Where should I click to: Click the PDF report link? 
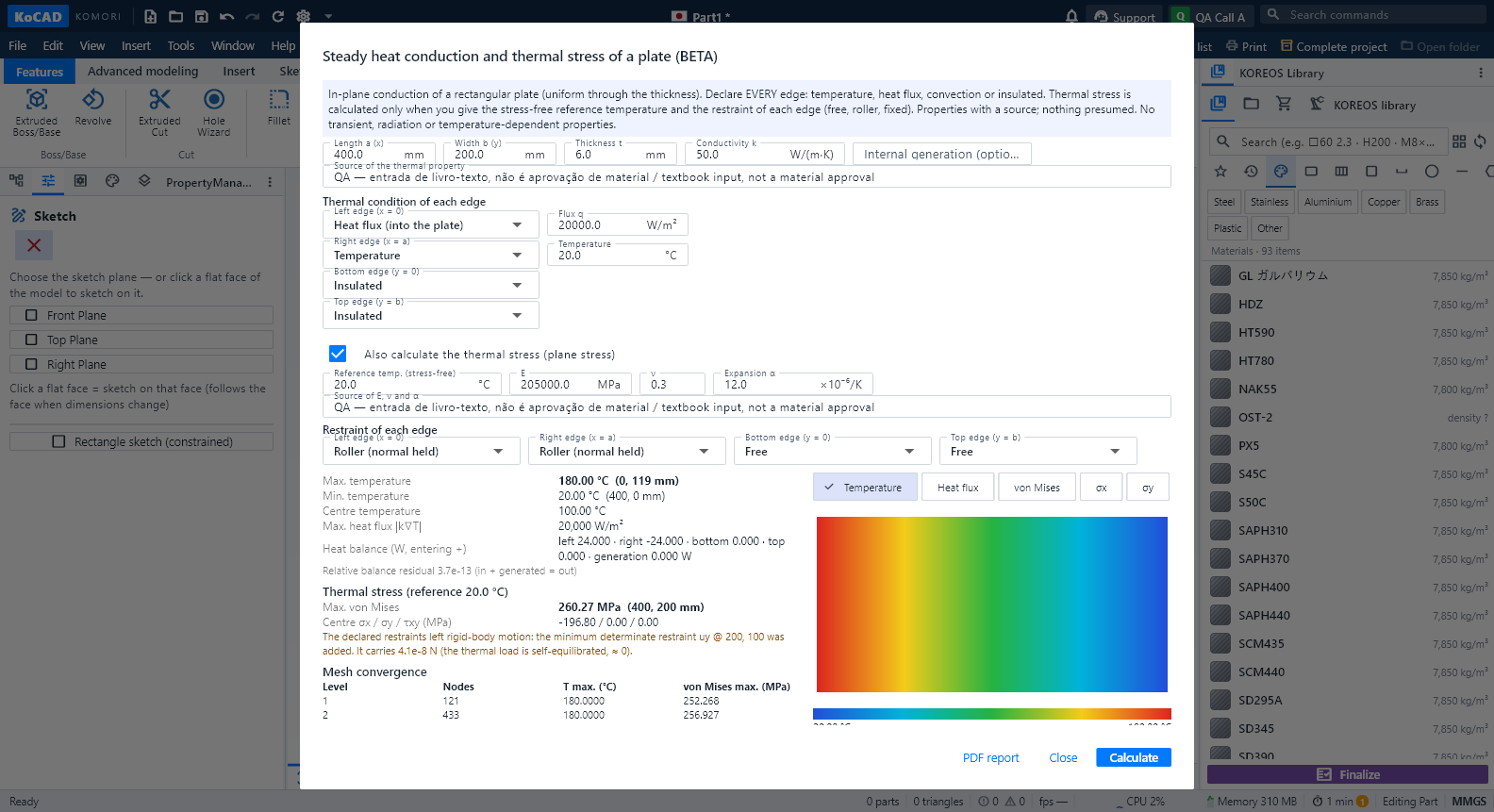click(x=990, y=757)
